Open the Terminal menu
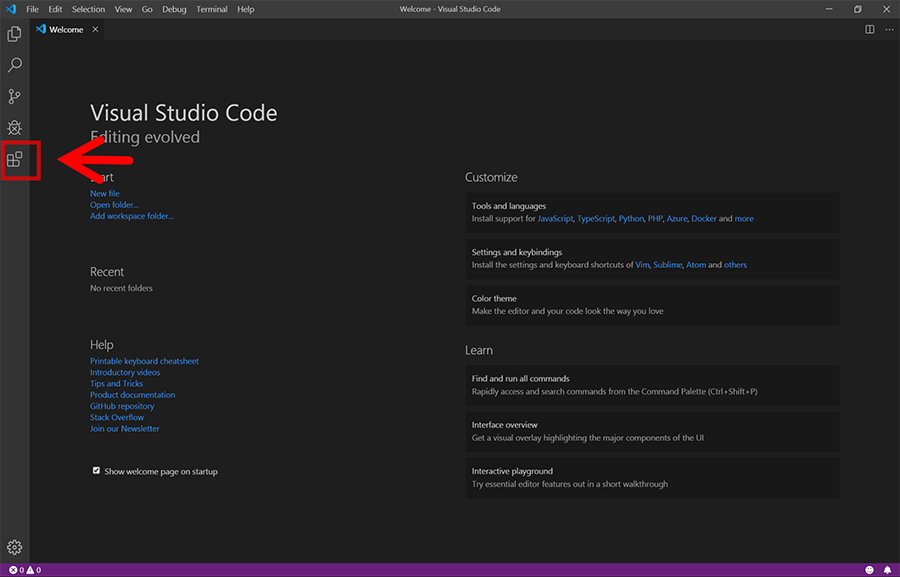 (212, 9)
